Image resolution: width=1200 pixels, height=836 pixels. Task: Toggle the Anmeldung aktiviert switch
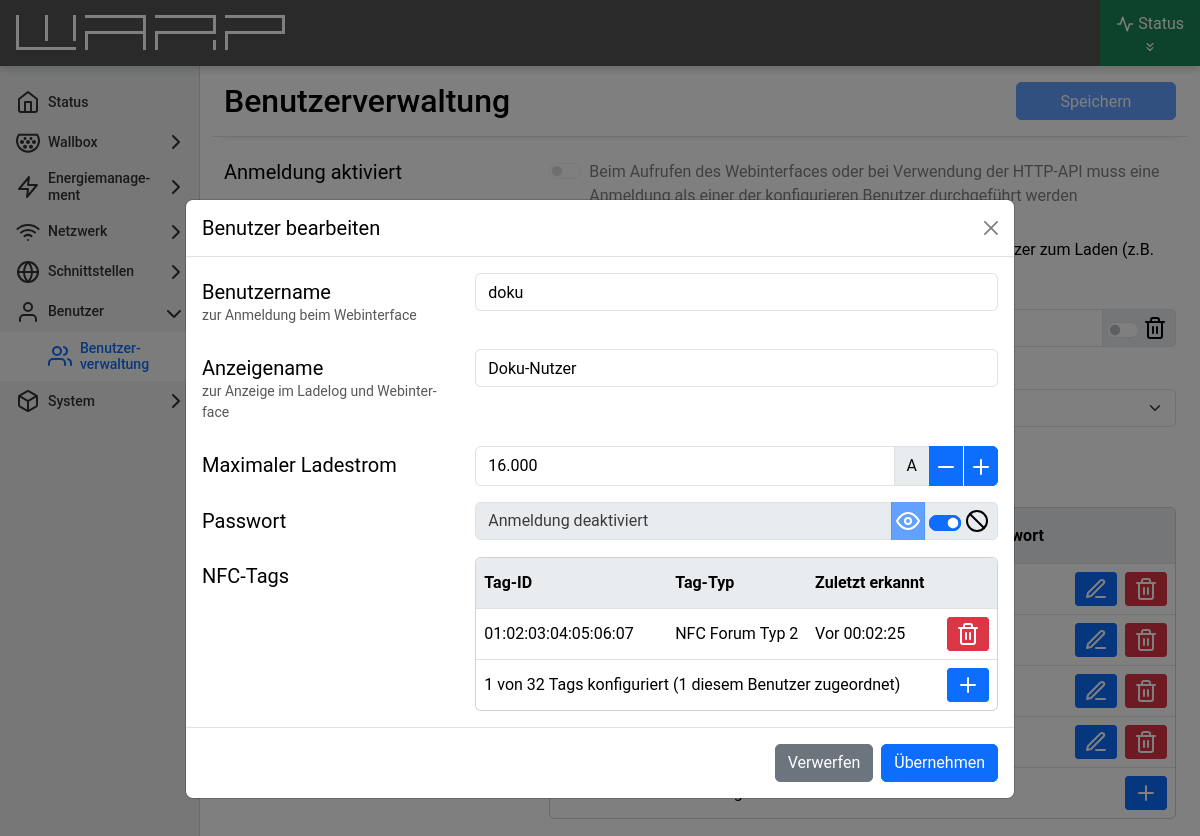pos(565,172)
